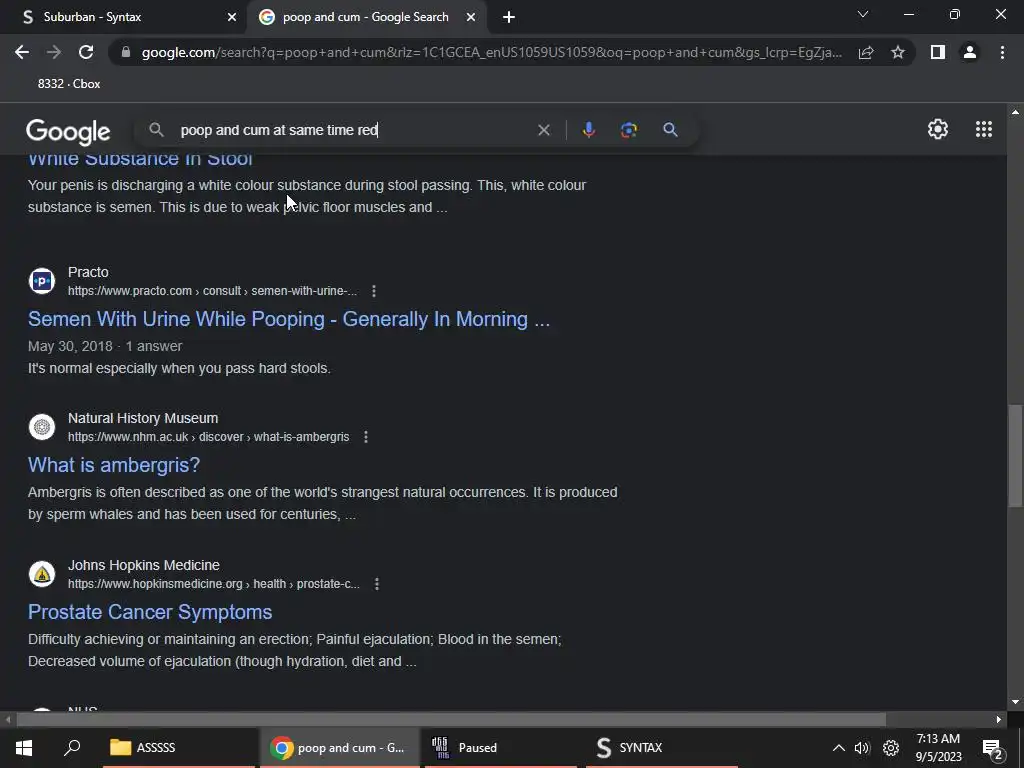Show hidden system tray icons

839,748
